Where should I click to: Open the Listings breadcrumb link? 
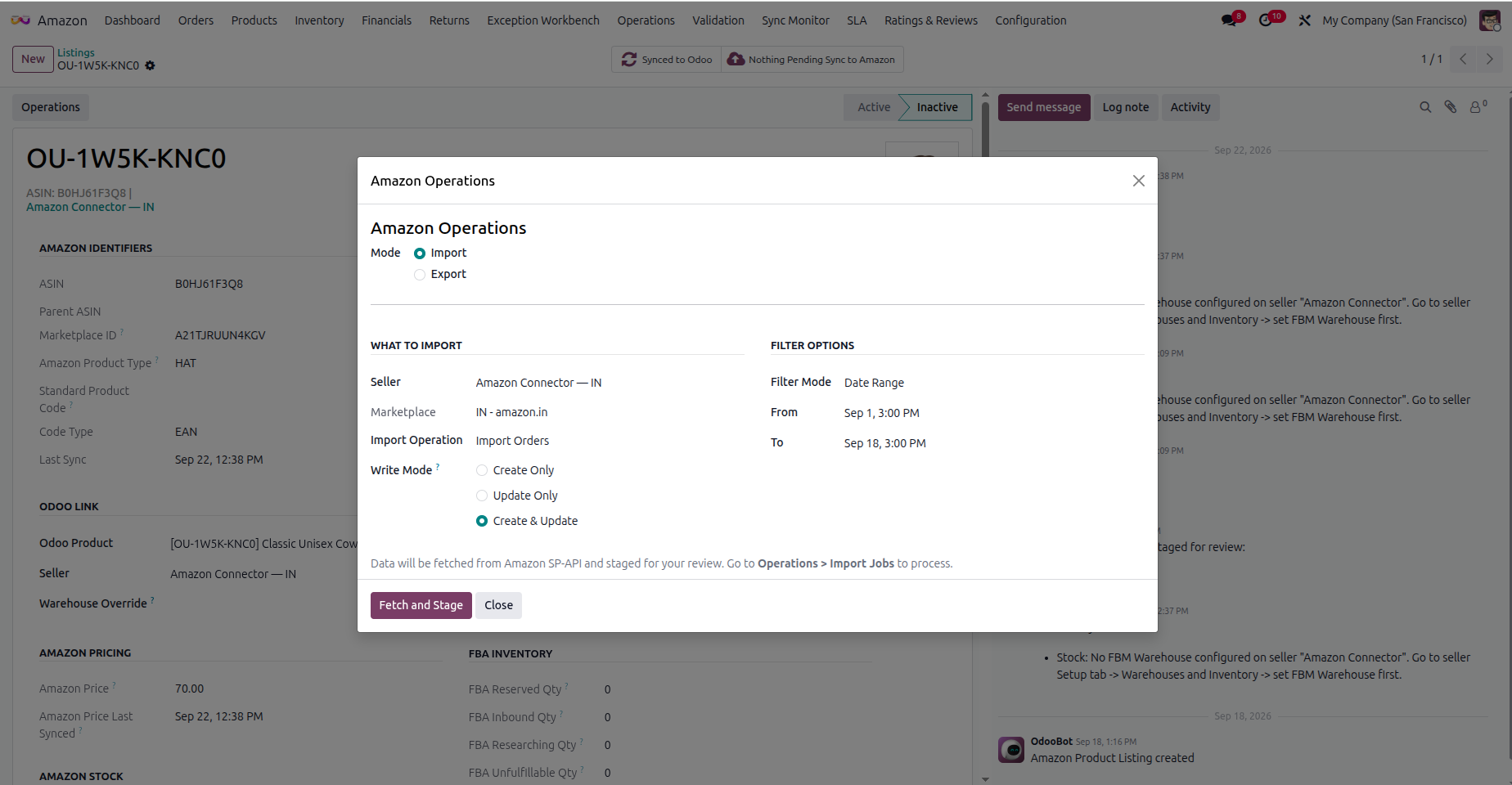(76, 52)
